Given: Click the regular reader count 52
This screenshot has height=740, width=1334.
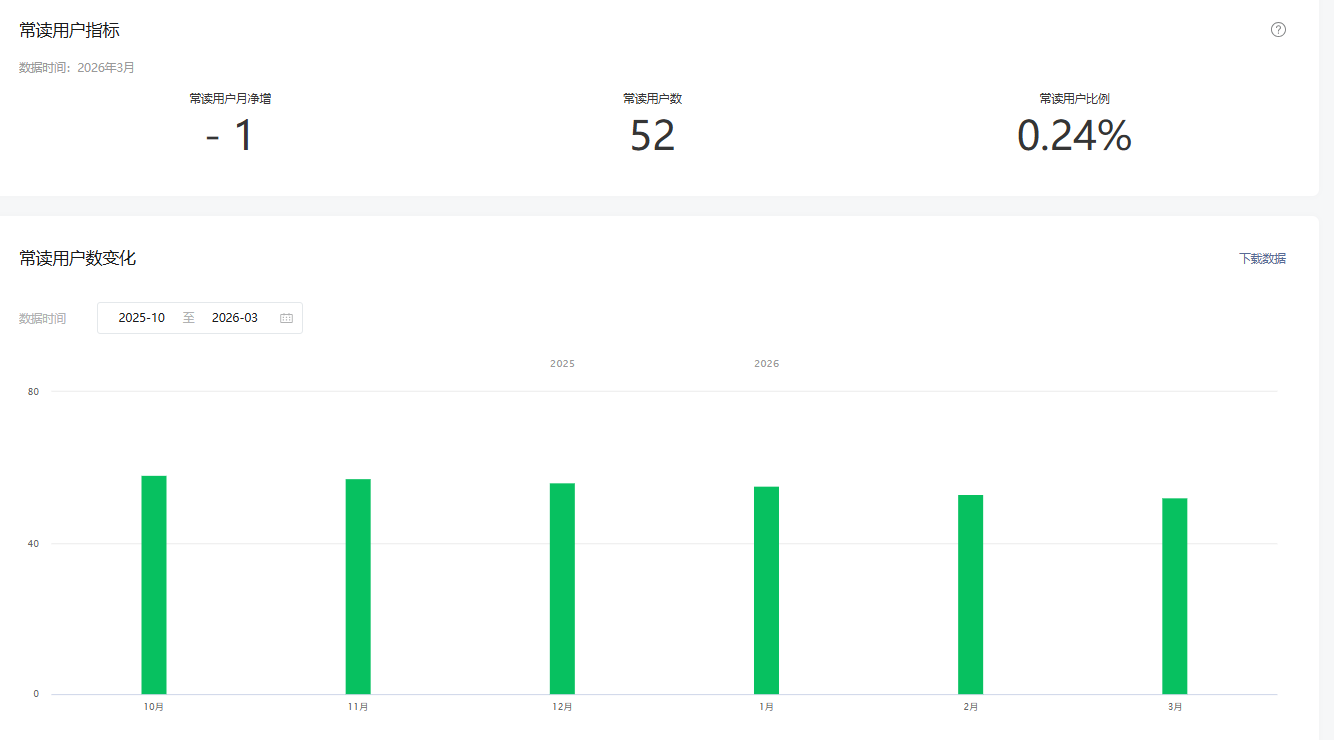Looking at the screenshot, I should pos(652,135).
